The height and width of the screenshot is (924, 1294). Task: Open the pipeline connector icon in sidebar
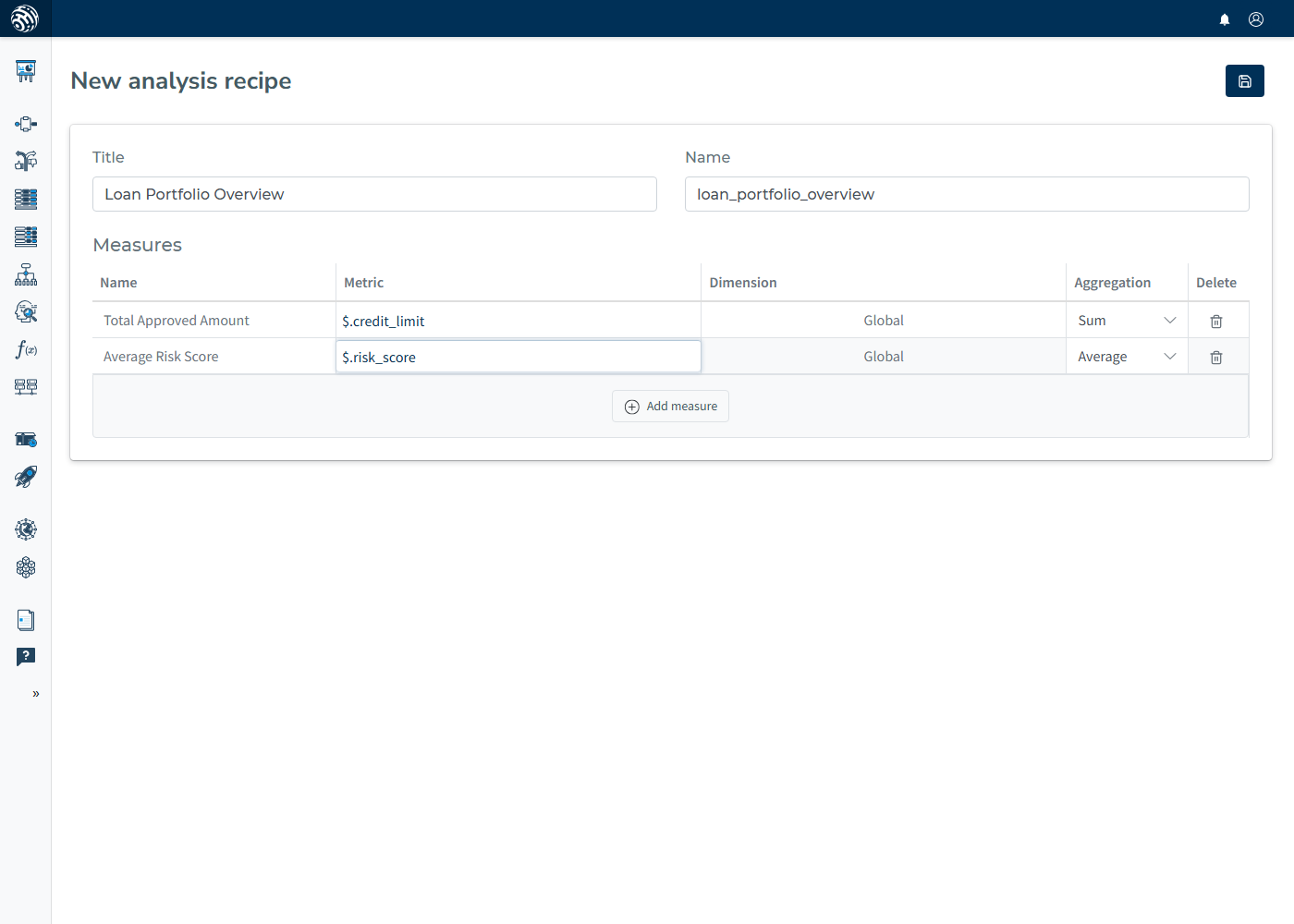point(26,124)
